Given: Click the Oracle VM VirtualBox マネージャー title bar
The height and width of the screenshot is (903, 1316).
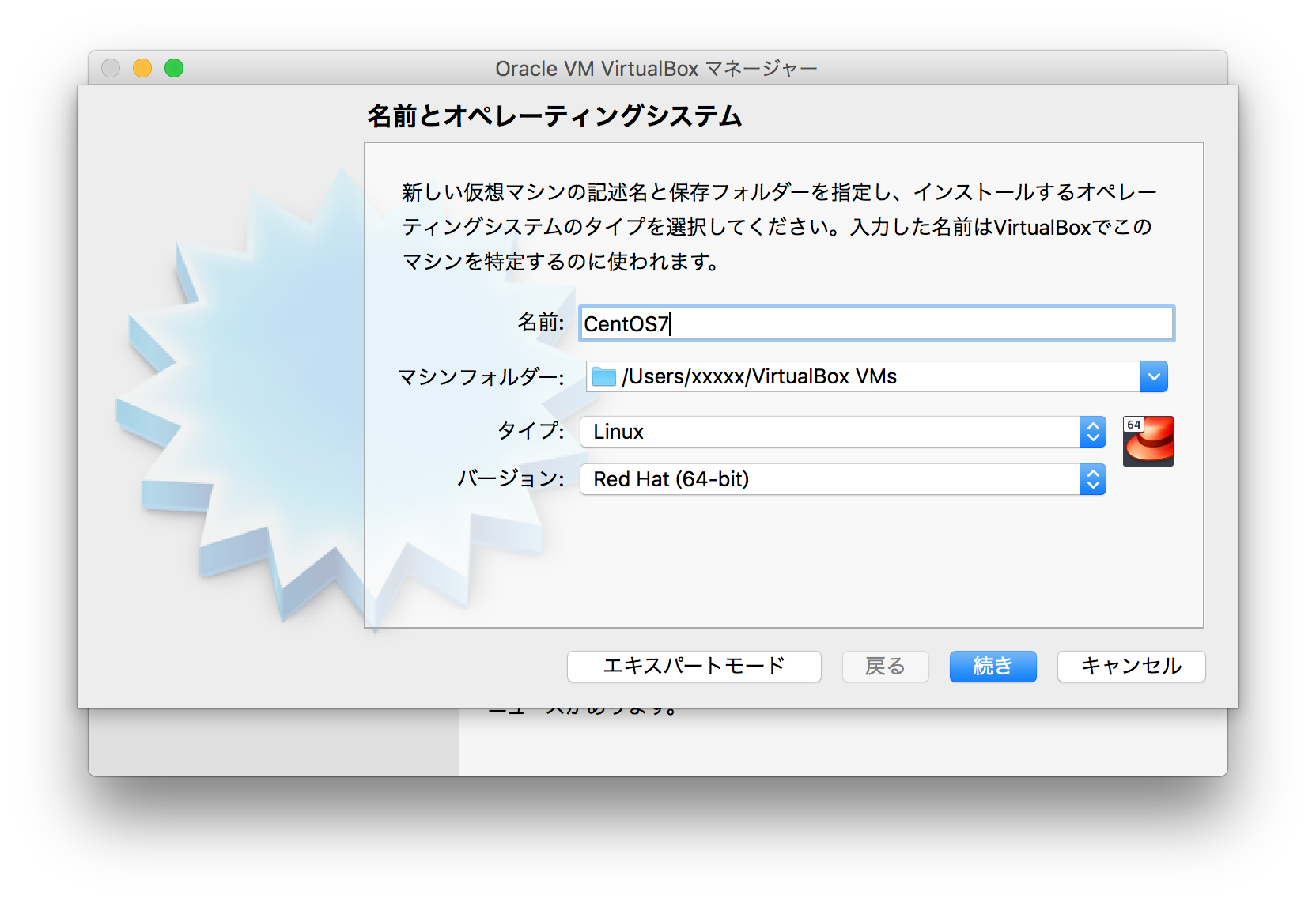Looking at the screenshot, I should 656,69.
